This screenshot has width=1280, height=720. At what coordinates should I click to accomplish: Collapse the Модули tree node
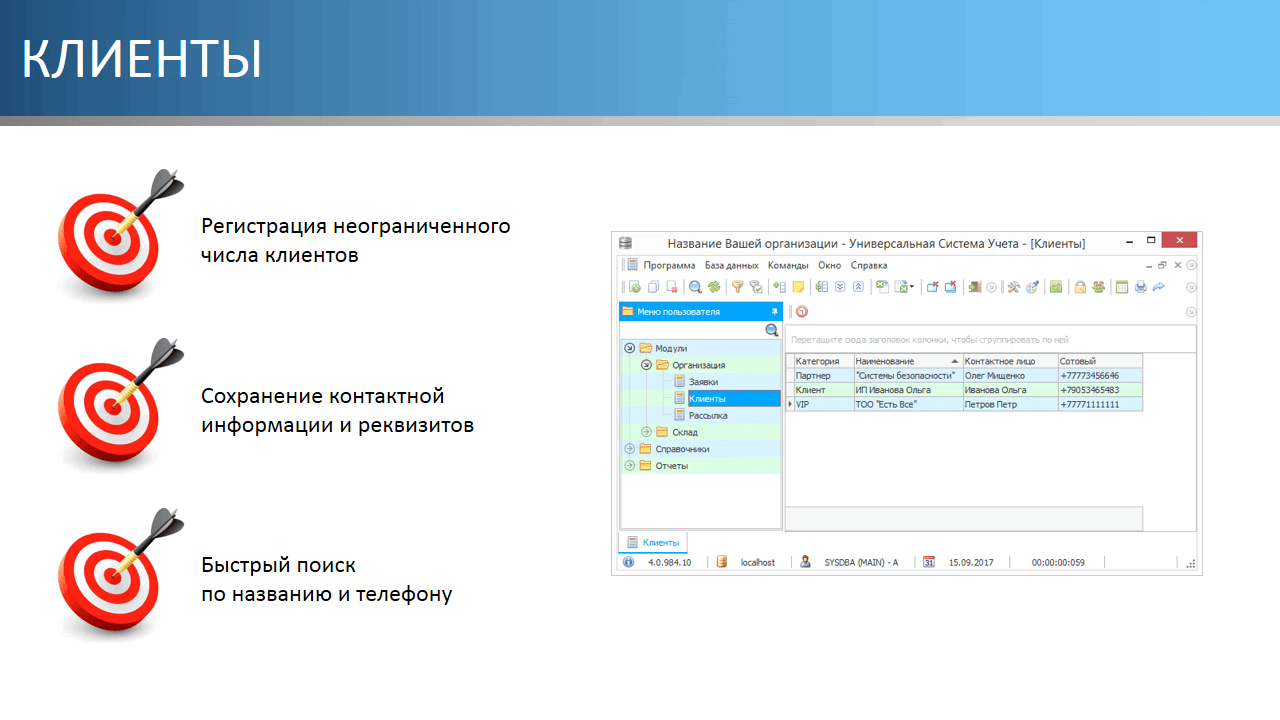point(629,348)
